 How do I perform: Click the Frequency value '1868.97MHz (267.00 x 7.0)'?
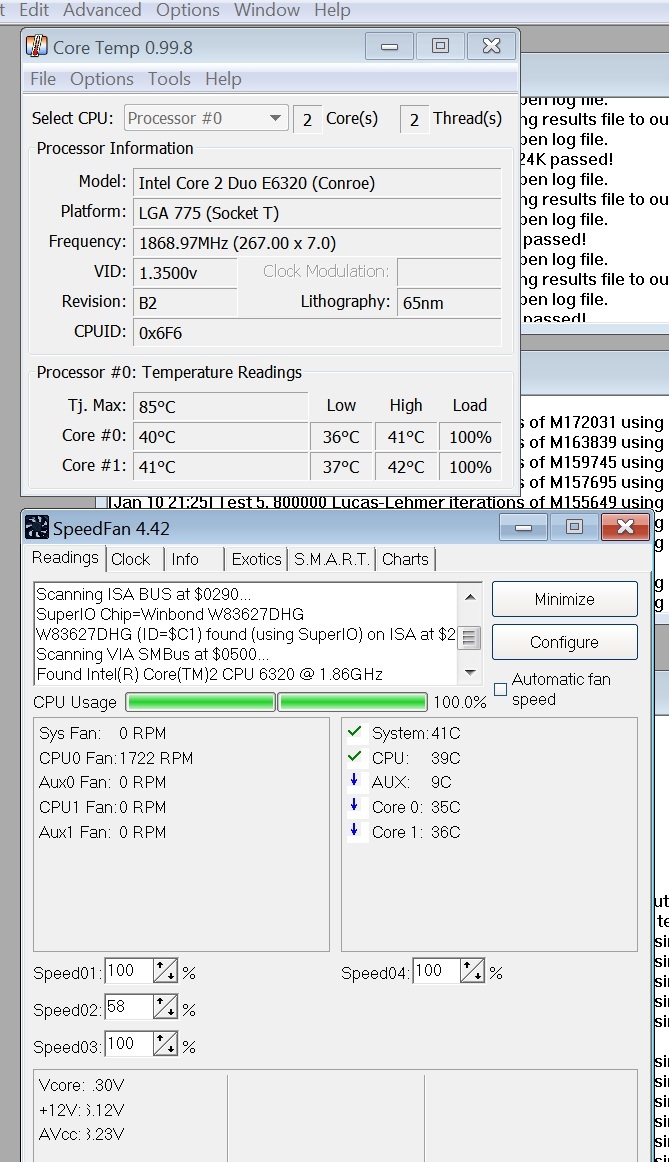pos(317,243)
